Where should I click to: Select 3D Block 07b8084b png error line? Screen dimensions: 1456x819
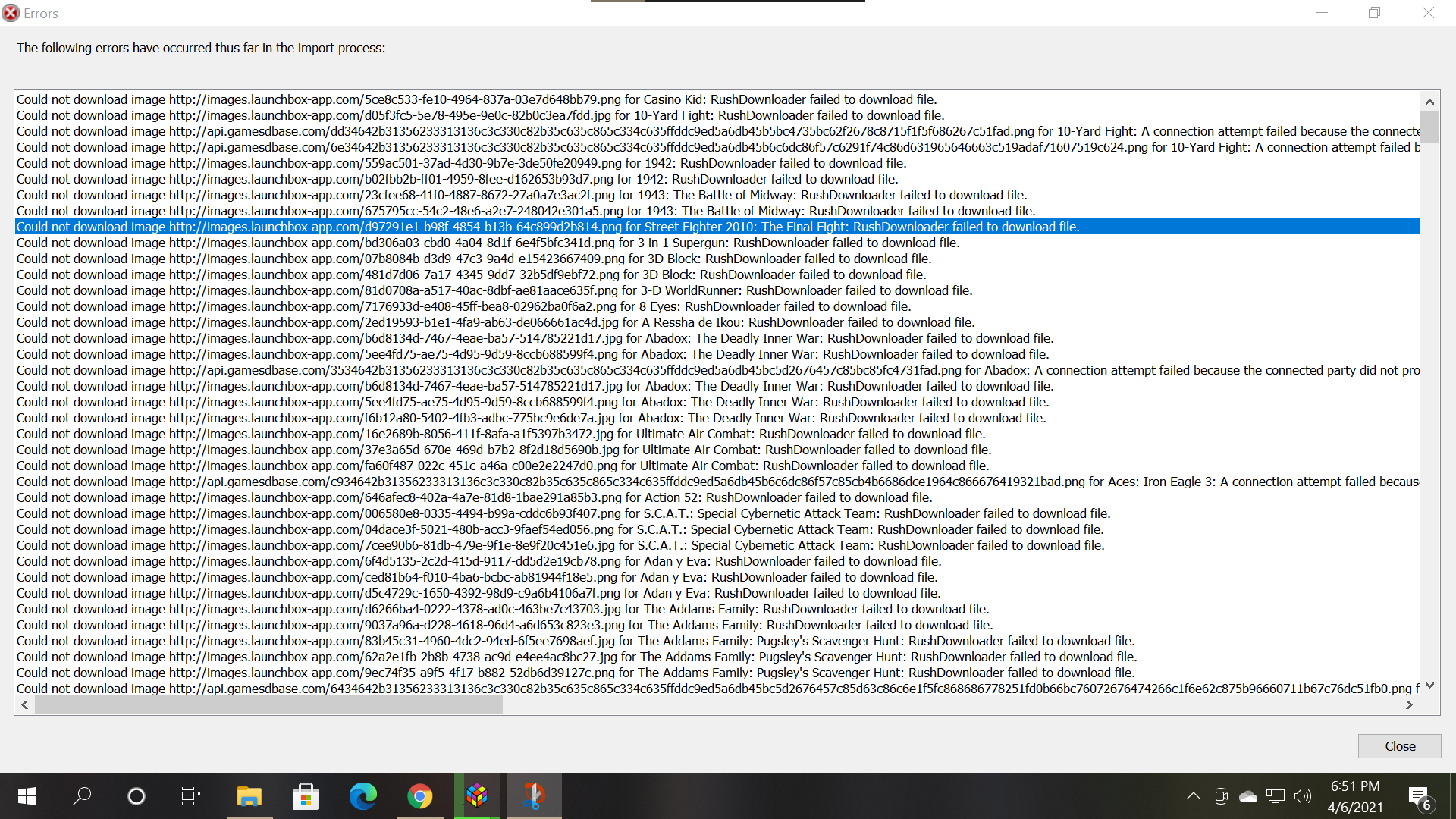(x=717, y=259)
